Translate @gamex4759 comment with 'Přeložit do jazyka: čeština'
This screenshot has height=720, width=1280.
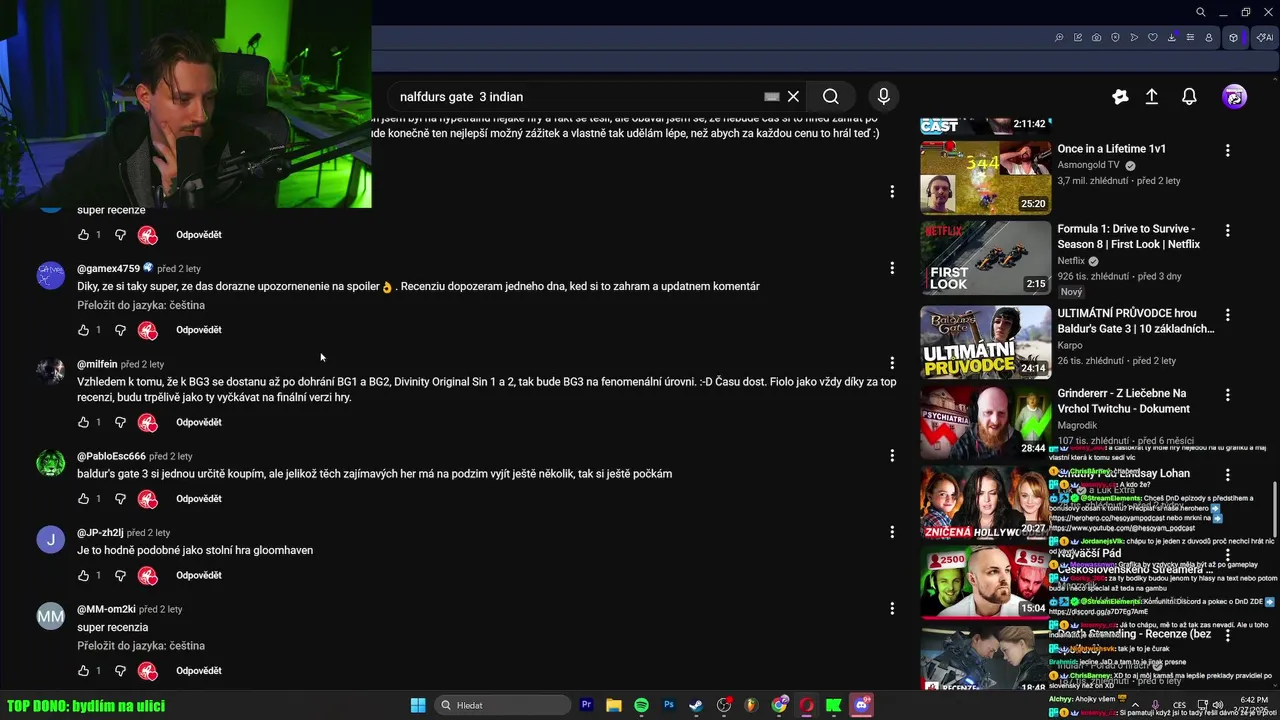(x=141, y=305)
